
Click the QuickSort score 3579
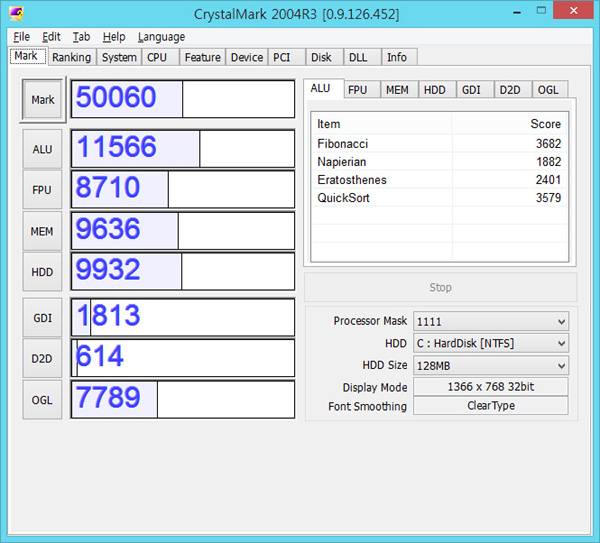pyautogui.click(x=548, y=198)
